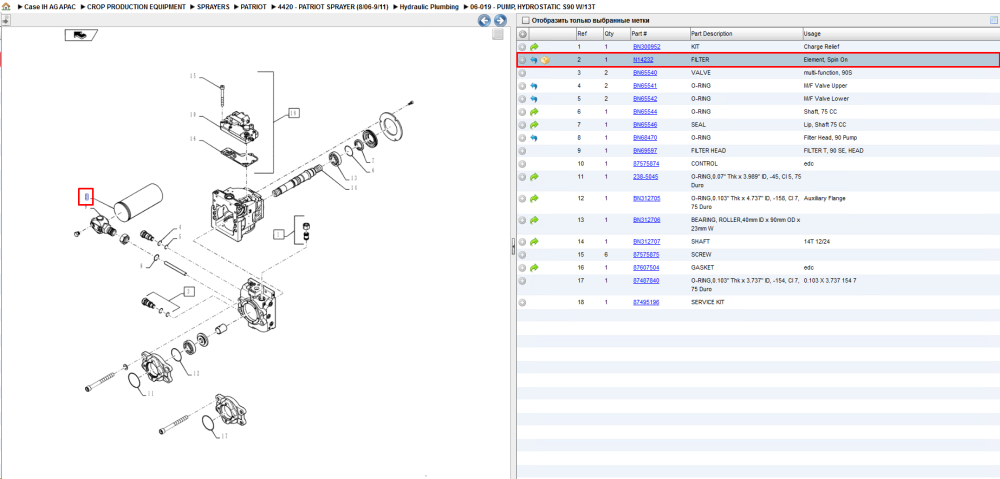This screenshot has width=1000, height=479.
Task: Click gray circle button in SERVICE KIT row
Action: 522,302
